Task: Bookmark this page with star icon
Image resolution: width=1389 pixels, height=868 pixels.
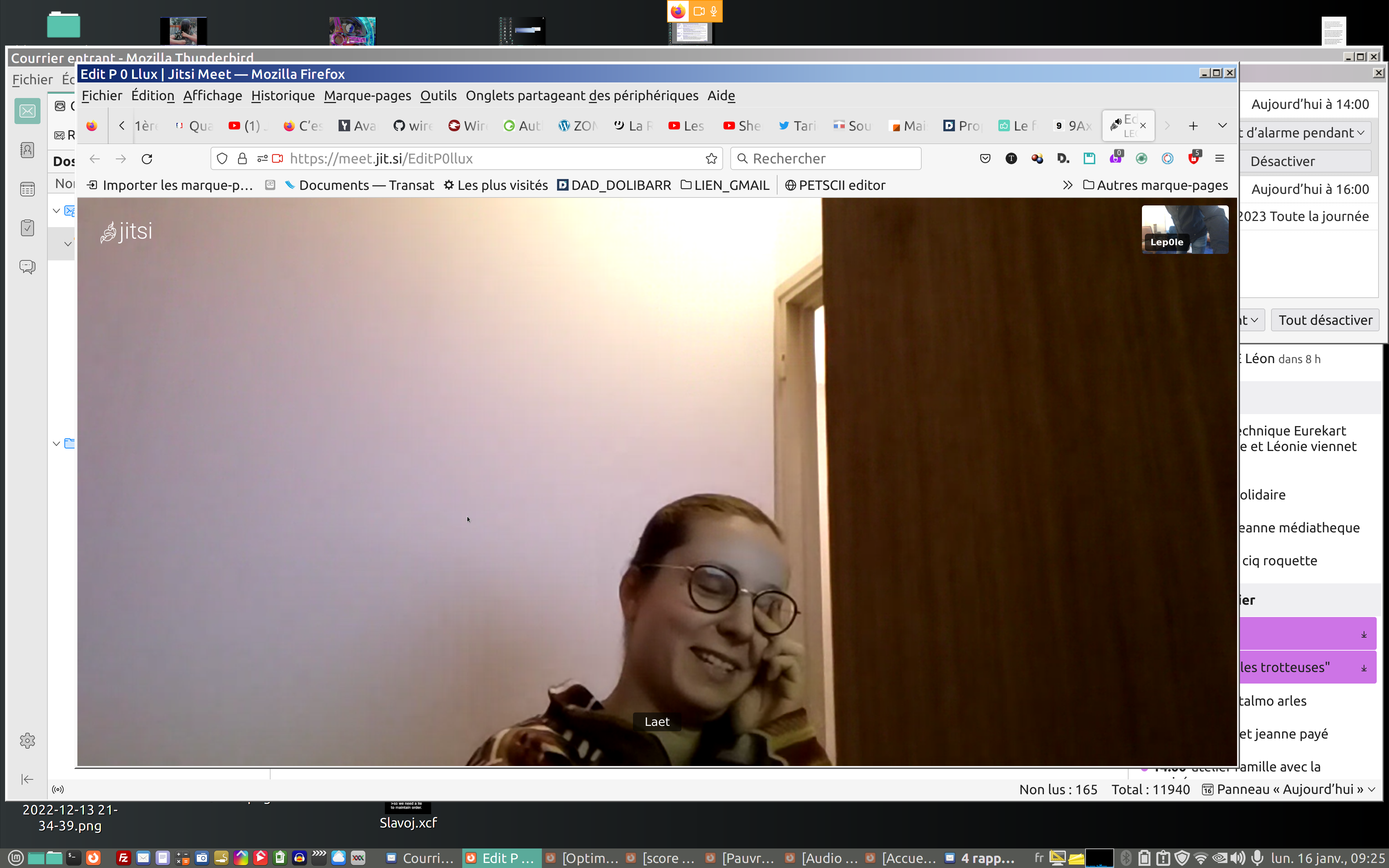Action: coord(711,159)
